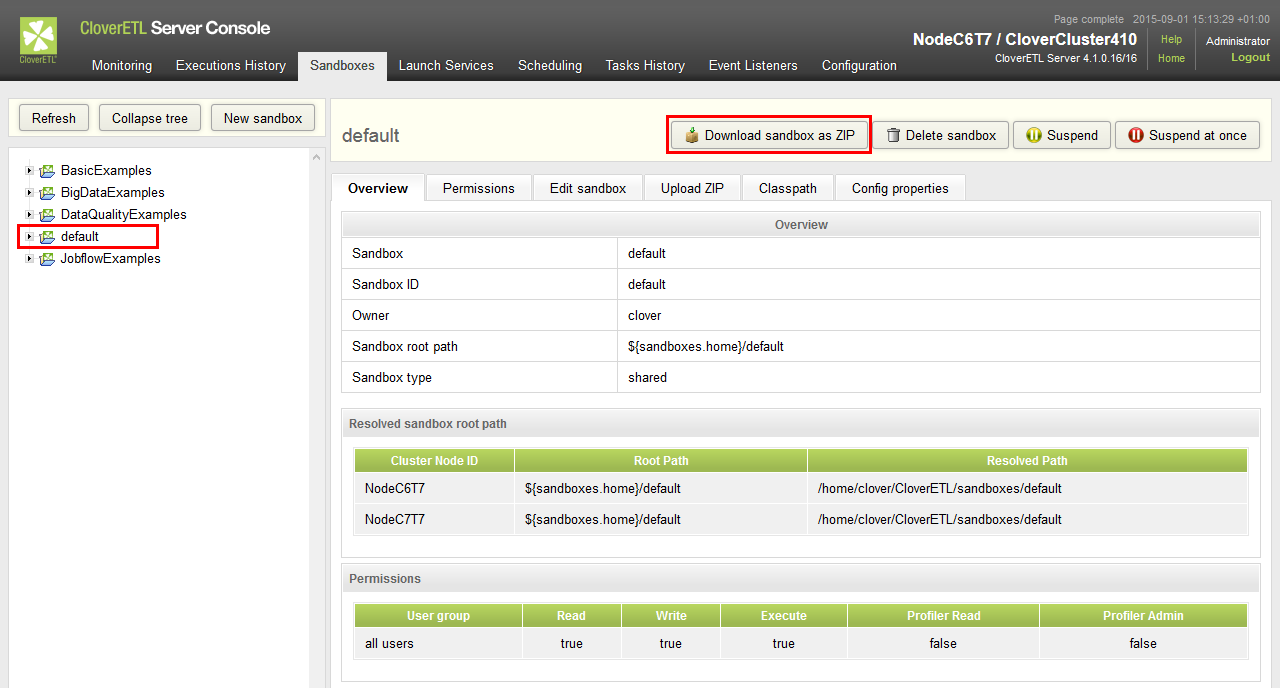Open the Event Listeners tab
This screenshot has height=688, width=1280.
tap(753, 65)
